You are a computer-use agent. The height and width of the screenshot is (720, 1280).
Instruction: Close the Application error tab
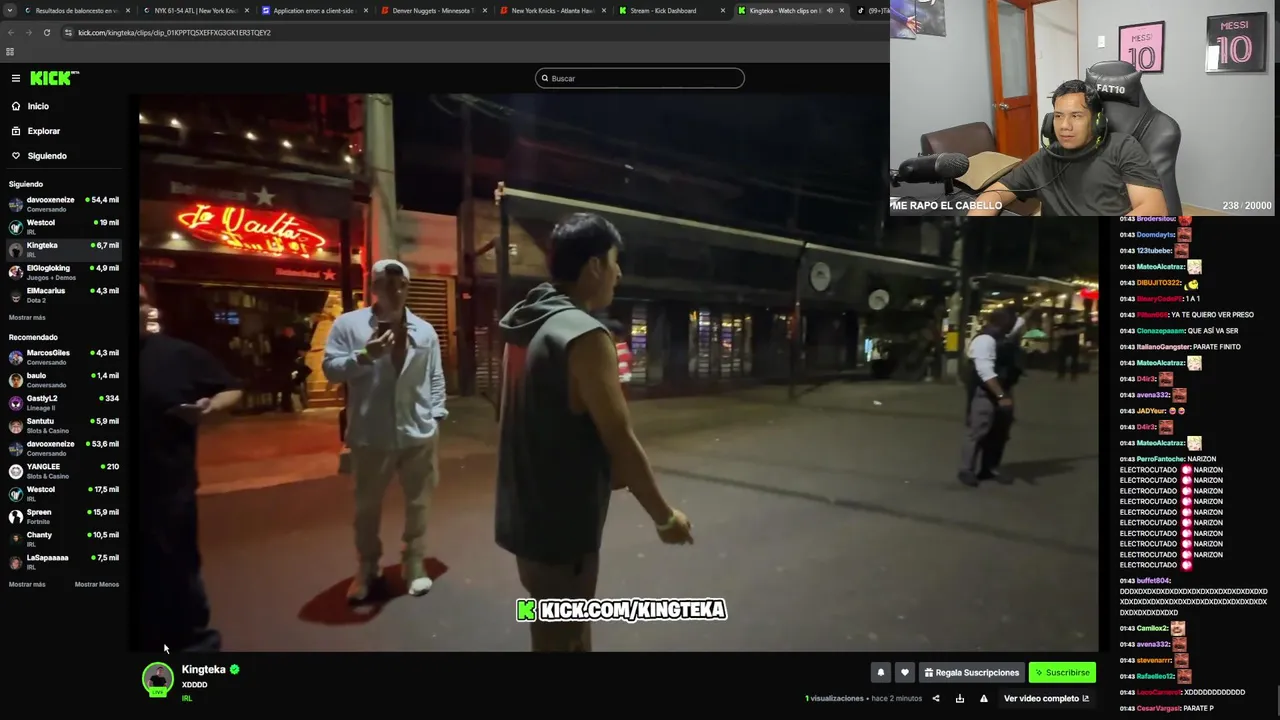[365, 10]
